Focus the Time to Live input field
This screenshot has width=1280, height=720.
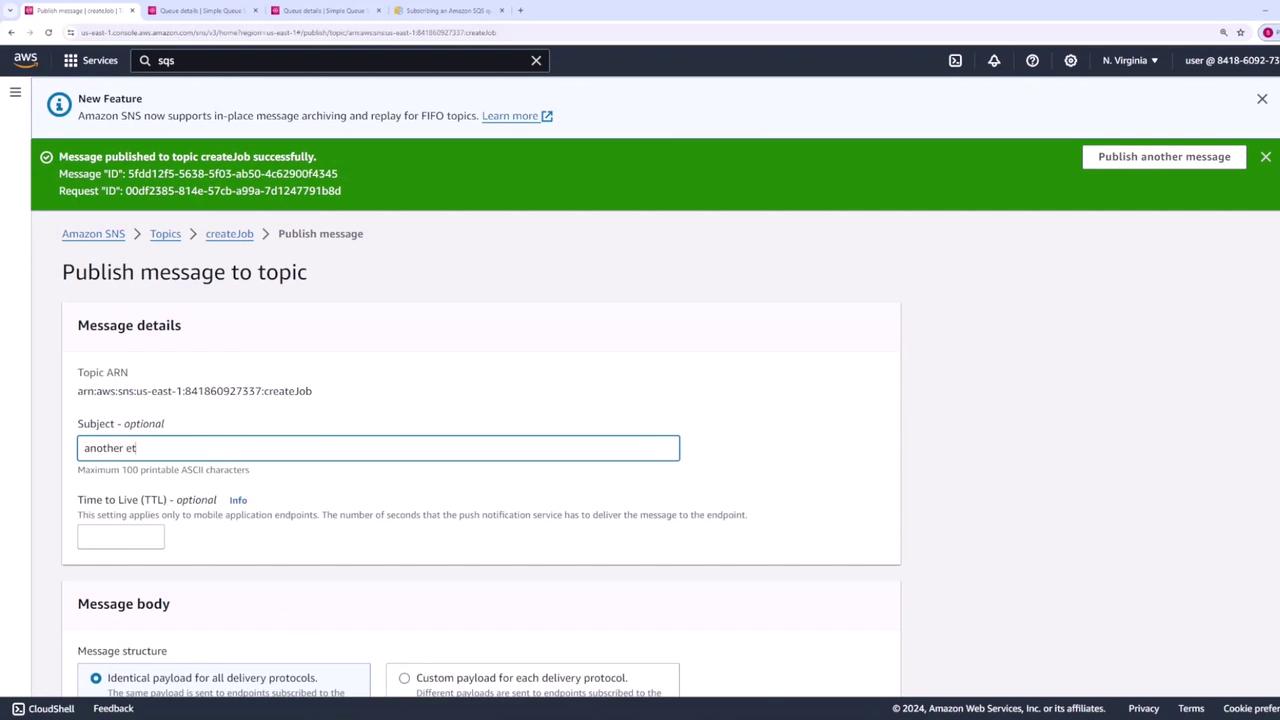click(121, 537)
